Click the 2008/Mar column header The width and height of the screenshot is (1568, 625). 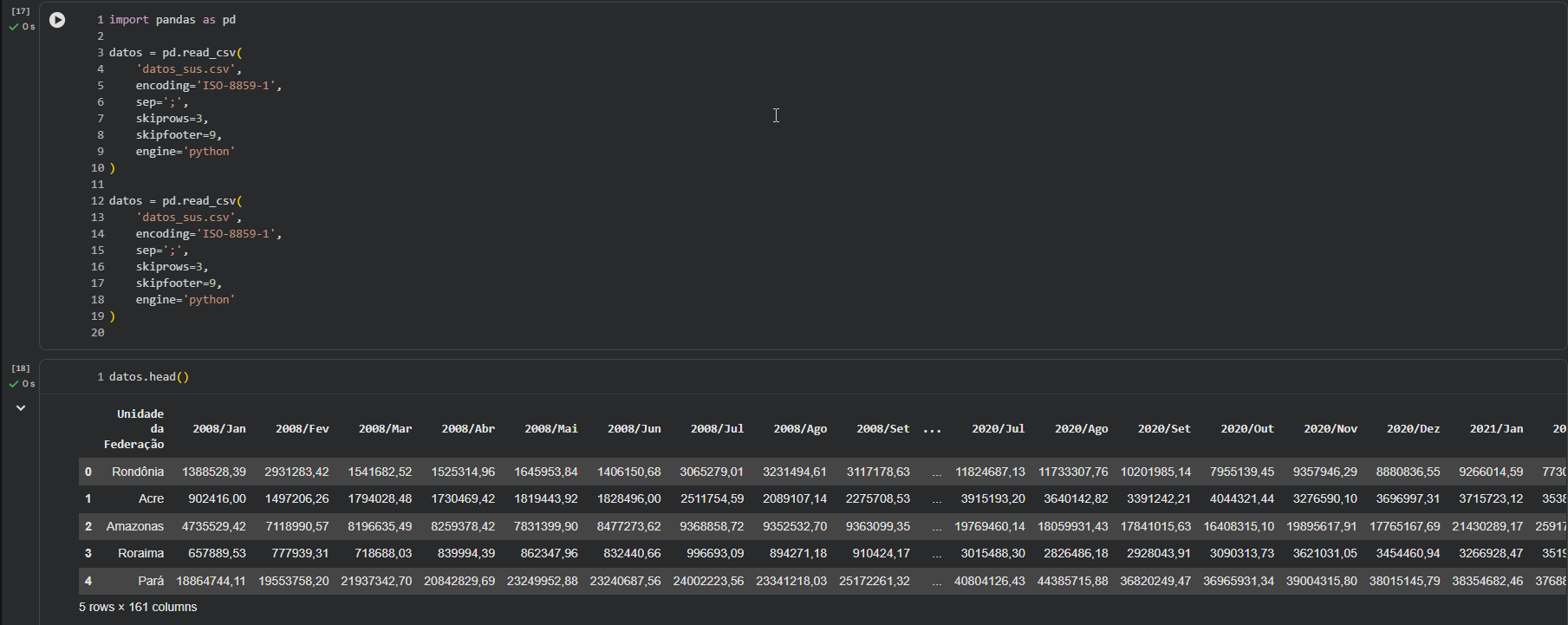click(386, 429)
